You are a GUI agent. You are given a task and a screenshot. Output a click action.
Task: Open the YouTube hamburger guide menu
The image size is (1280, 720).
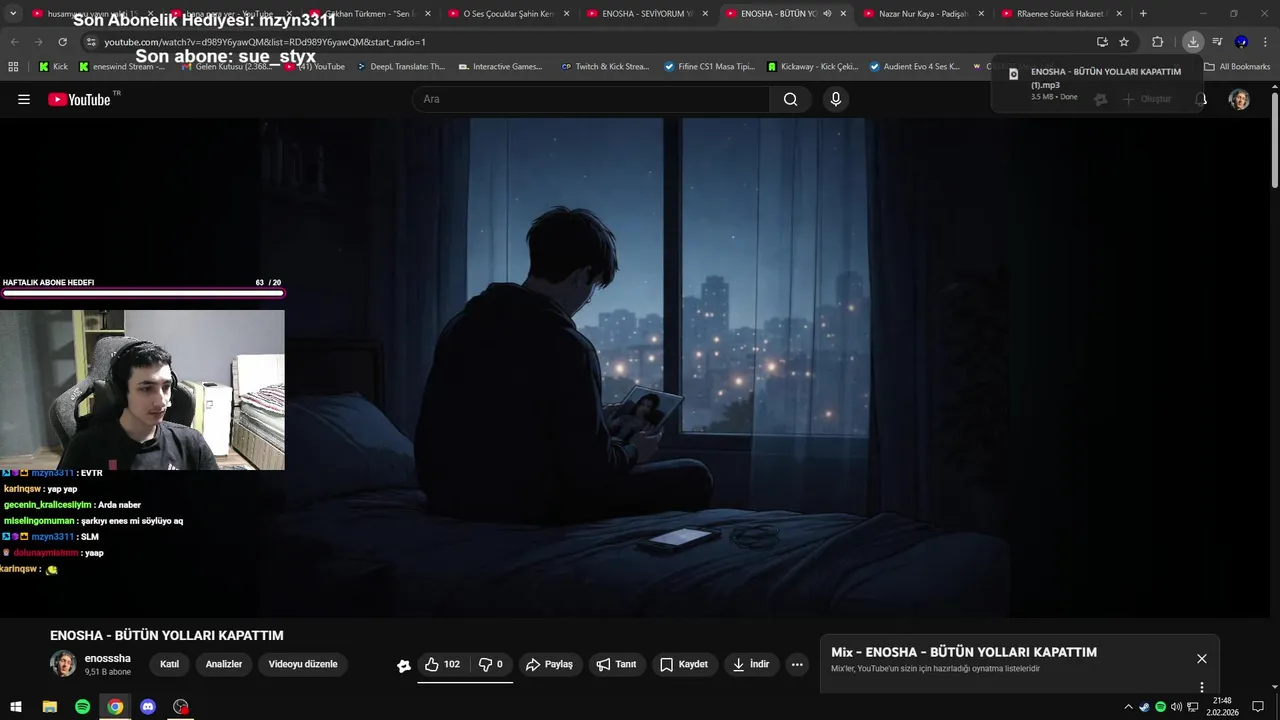click(24, 99)
